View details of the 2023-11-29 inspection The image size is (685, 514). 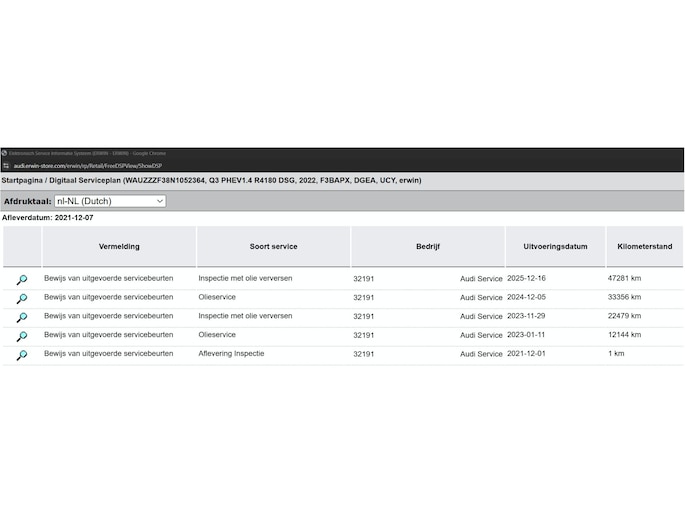click(22, 317)
